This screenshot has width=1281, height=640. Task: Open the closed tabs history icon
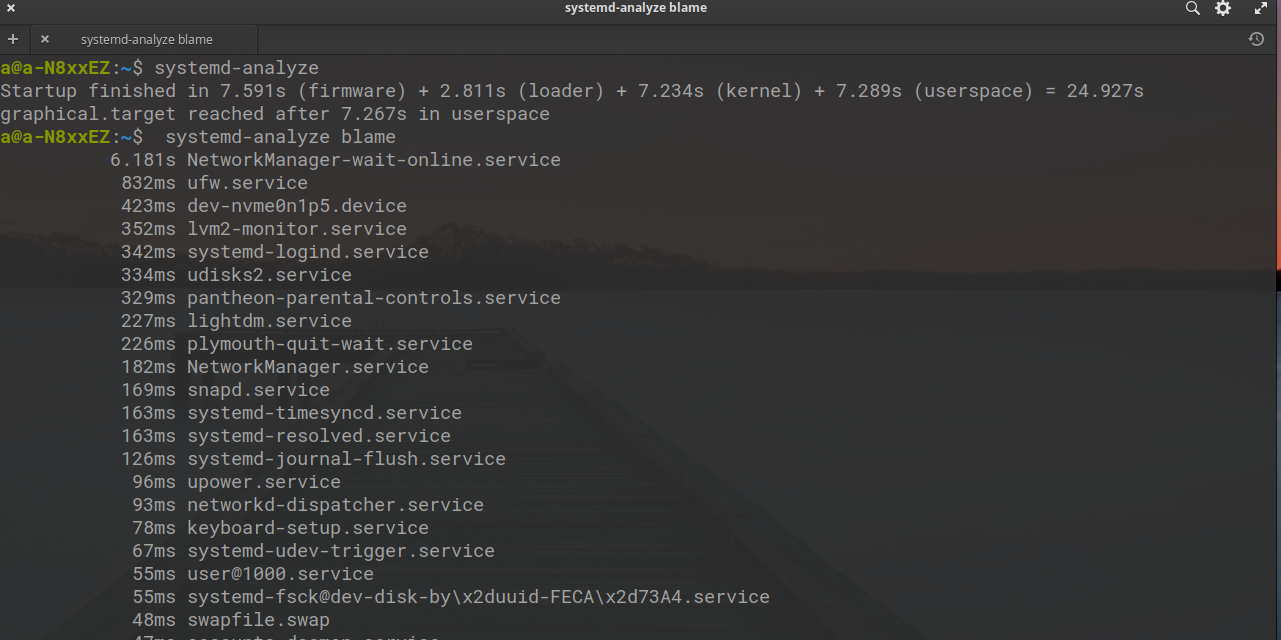point(1257,40)
